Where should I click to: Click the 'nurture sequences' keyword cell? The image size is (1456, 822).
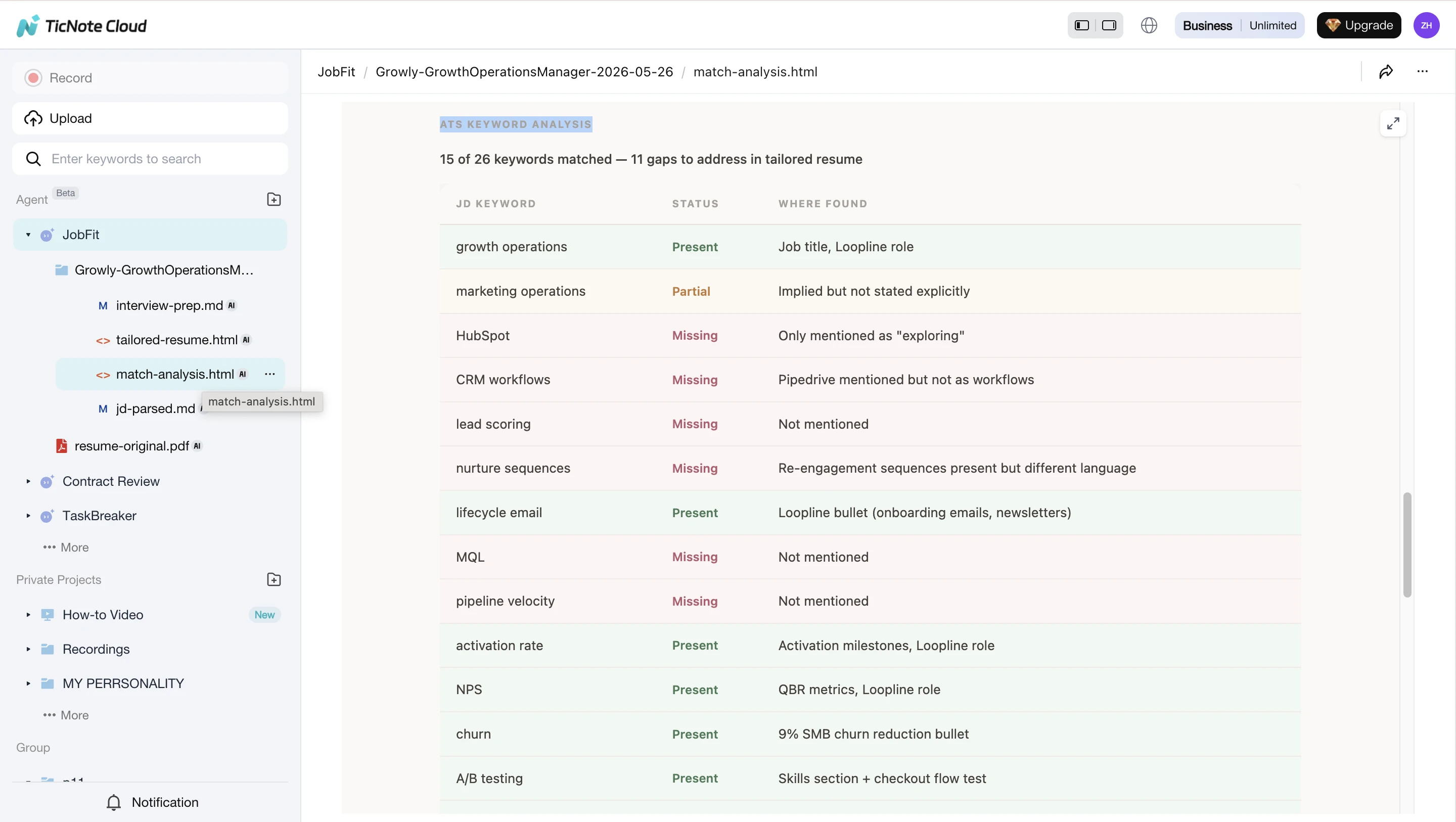tap(513, 468)
